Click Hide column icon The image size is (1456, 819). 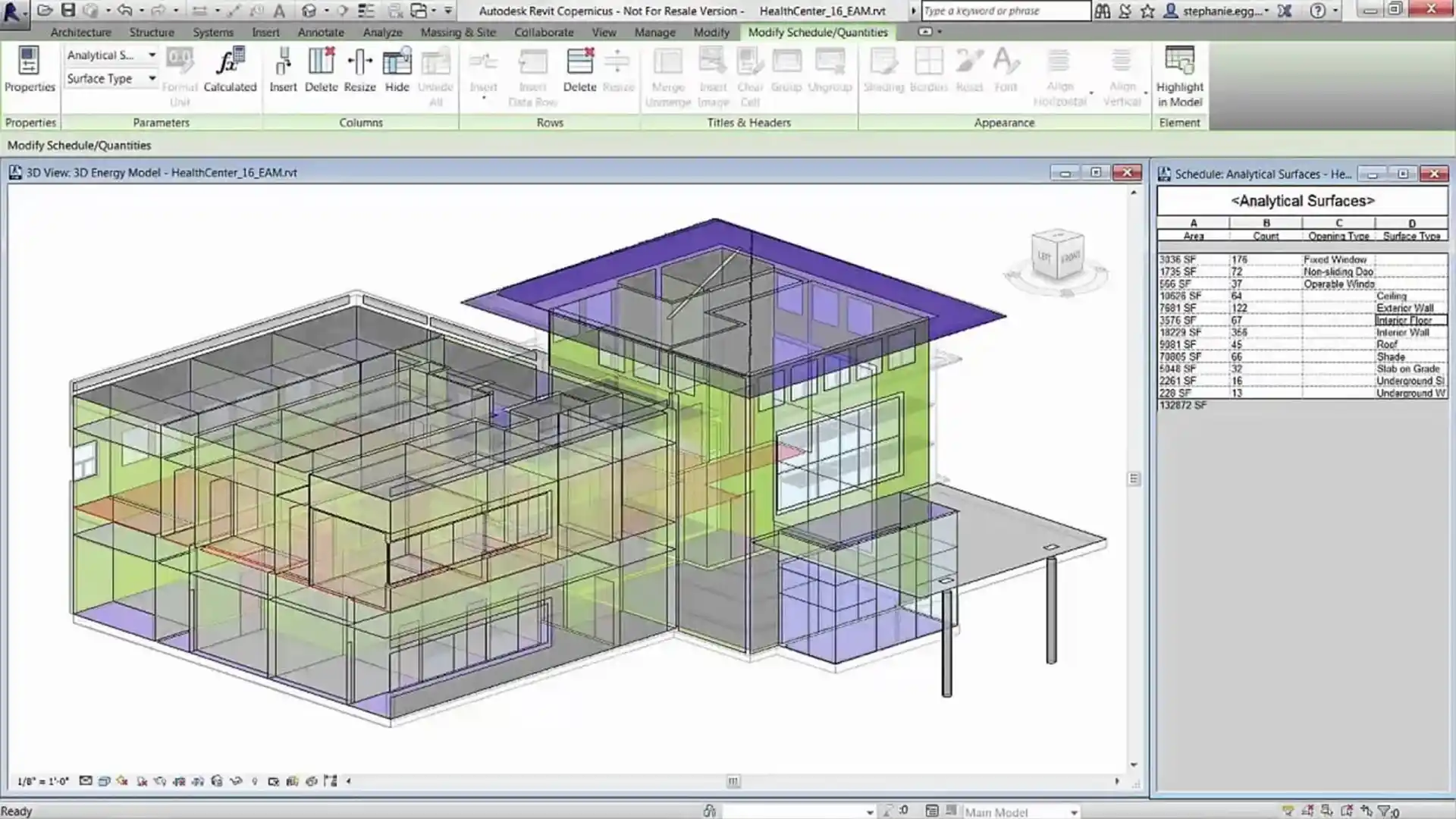click(x=397, y=71)
